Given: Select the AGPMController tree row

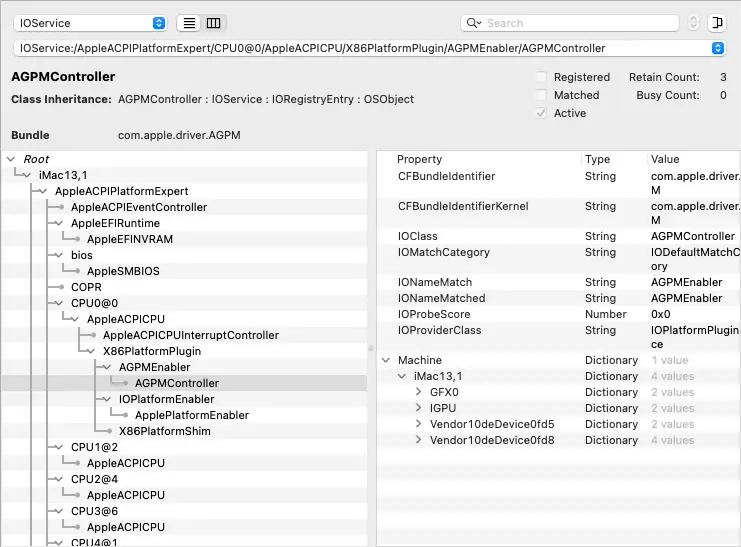Looking at the screenshot, I should tap(184, 383).
